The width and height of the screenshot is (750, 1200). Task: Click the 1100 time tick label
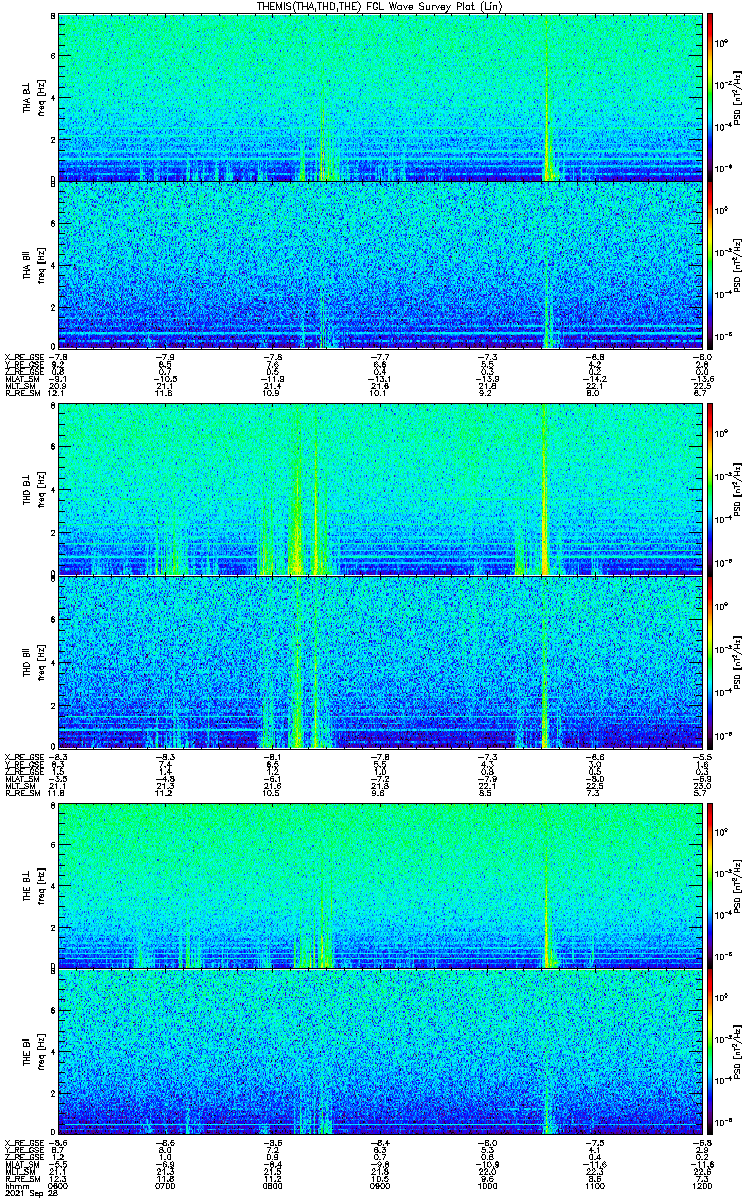(x=594, y=1186)
